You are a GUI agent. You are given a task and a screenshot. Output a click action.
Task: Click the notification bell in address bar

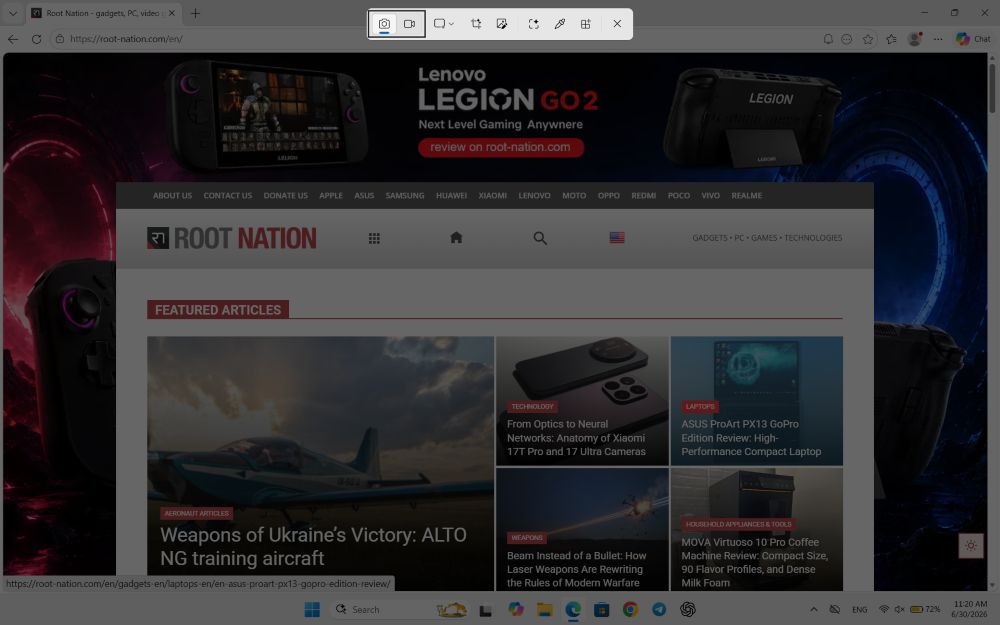pos(828,39)
